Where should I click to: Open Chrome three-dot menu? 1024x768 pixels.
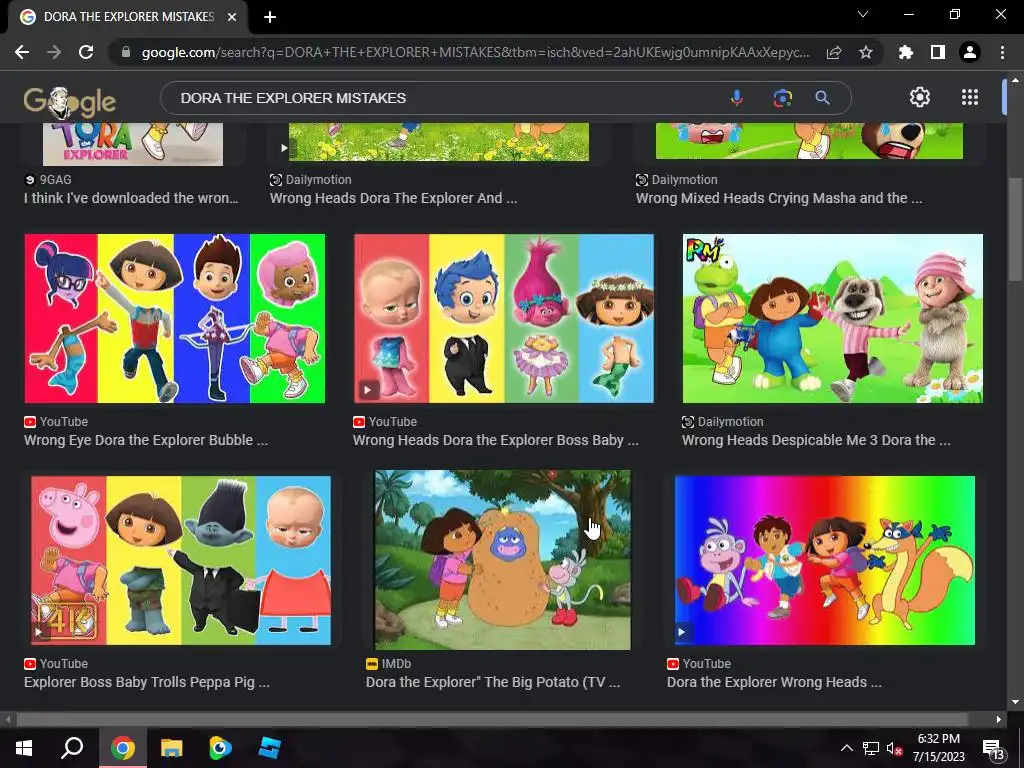(1002, 52)
